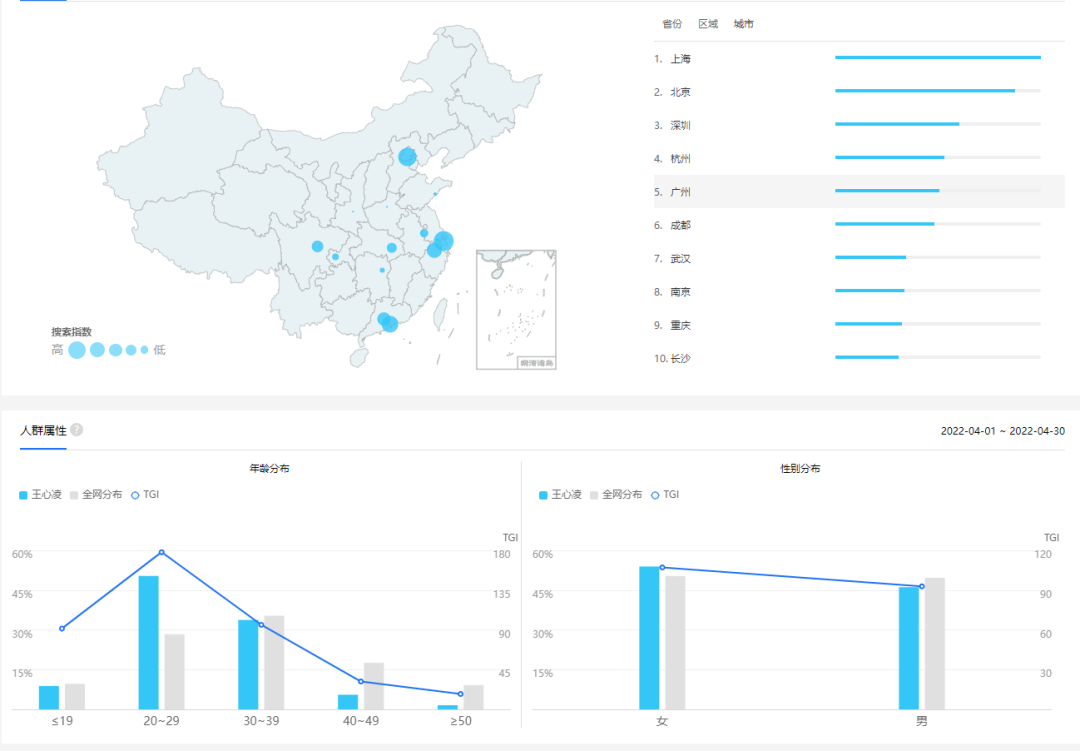Click the 长沙 search index progress bar
The height and width of the screenshot is (751, 1080).
pyautogui.click(x=937, y=357)
